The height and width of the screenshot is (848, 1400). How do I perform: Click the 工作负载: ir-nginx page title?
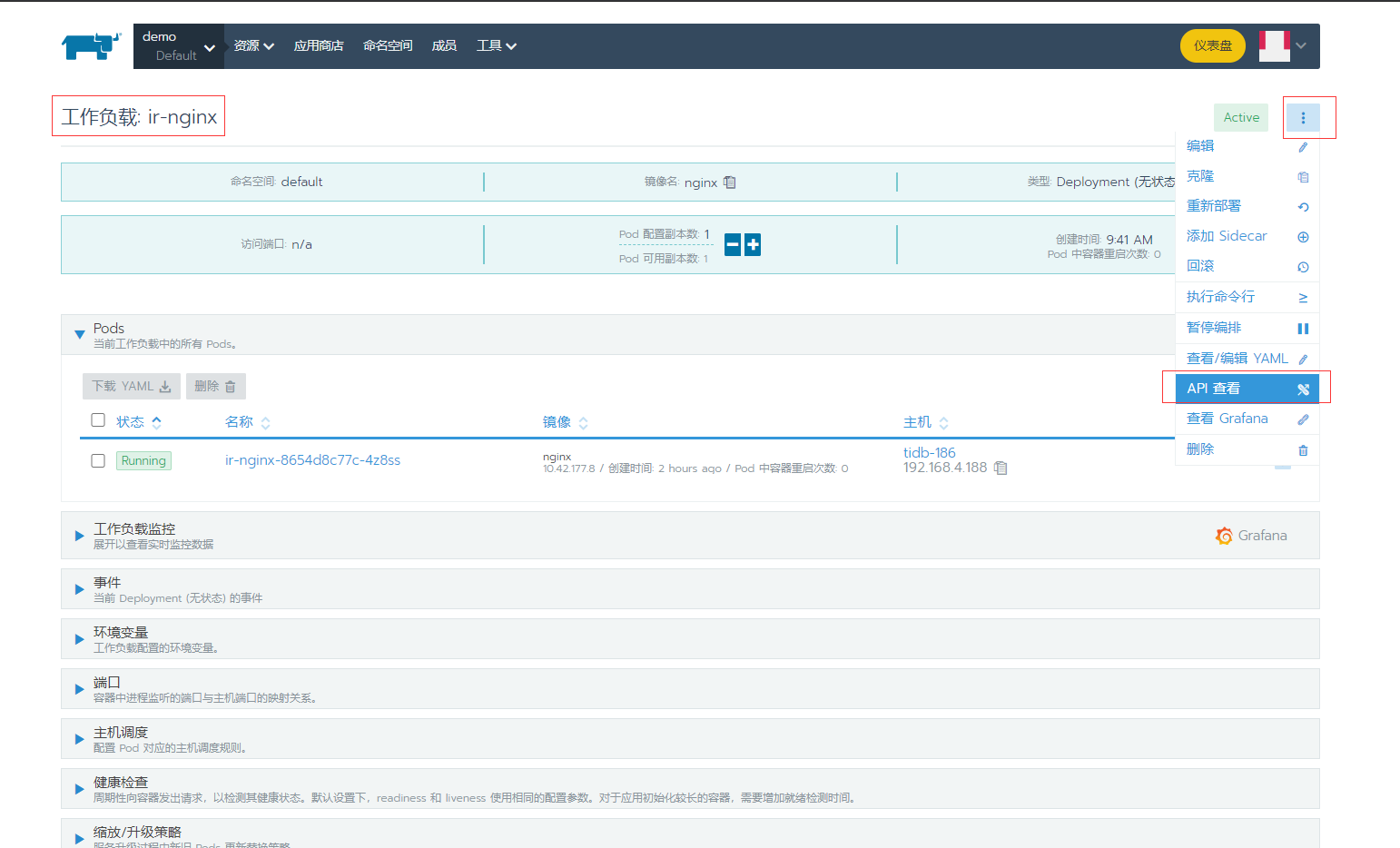pos(139,117)
